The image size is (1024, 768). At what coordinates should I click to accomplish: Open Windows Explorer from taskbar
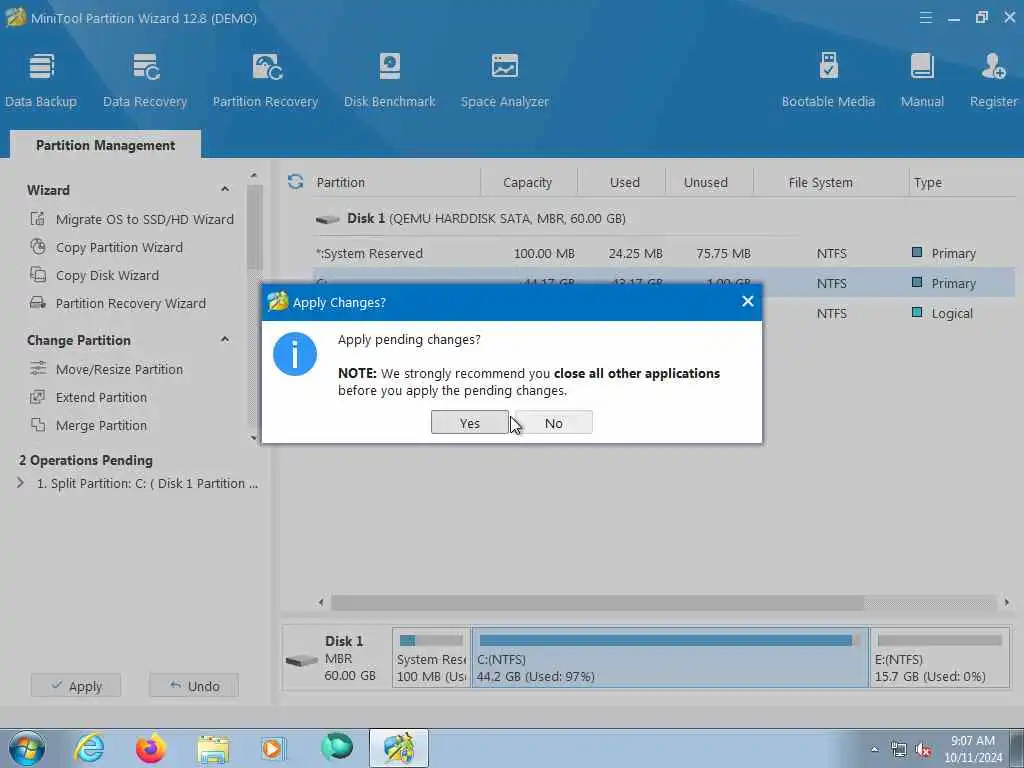pyautogui.click(x=213, y=748)
